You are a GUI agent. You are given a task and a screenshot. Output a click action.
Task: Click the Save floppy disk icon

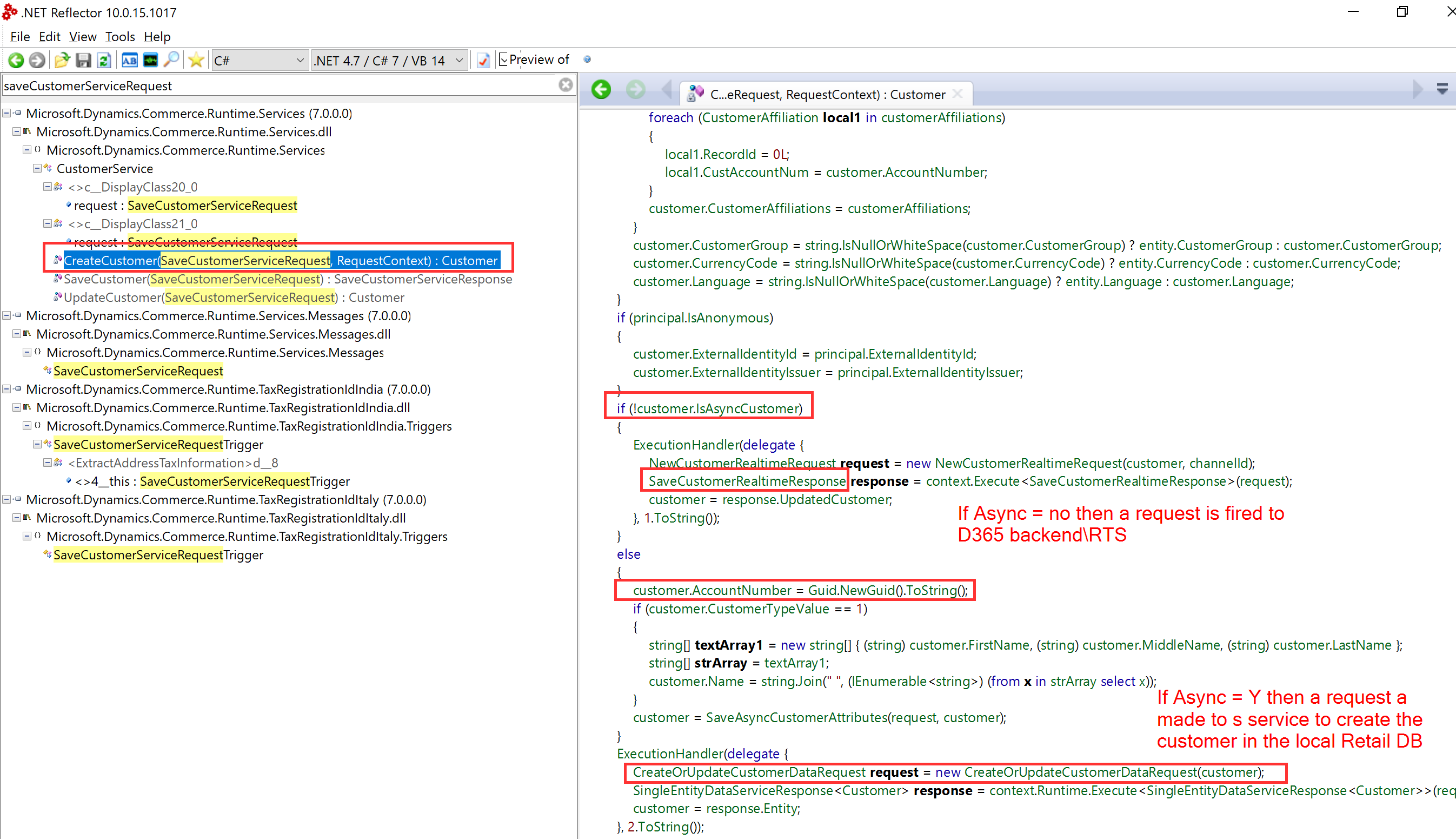coord(83,60)
